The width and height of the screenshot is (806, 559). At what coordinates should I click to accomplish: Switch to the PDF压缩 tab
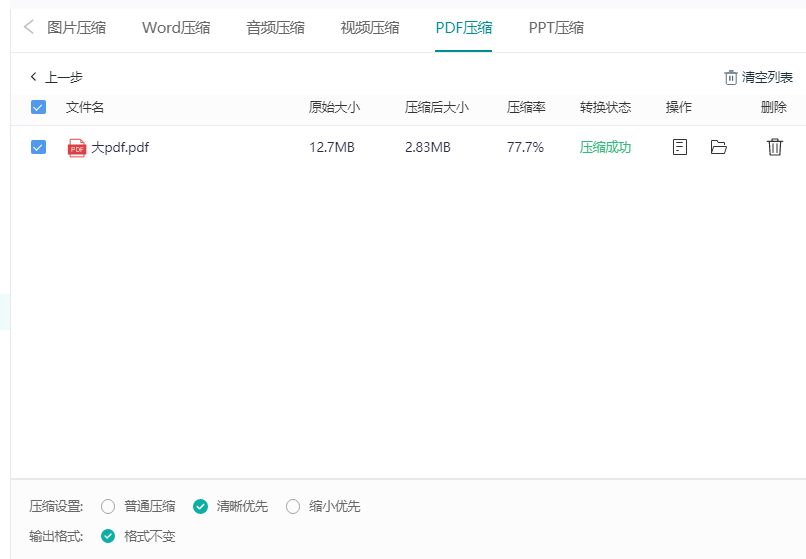(x=464, y=27)
